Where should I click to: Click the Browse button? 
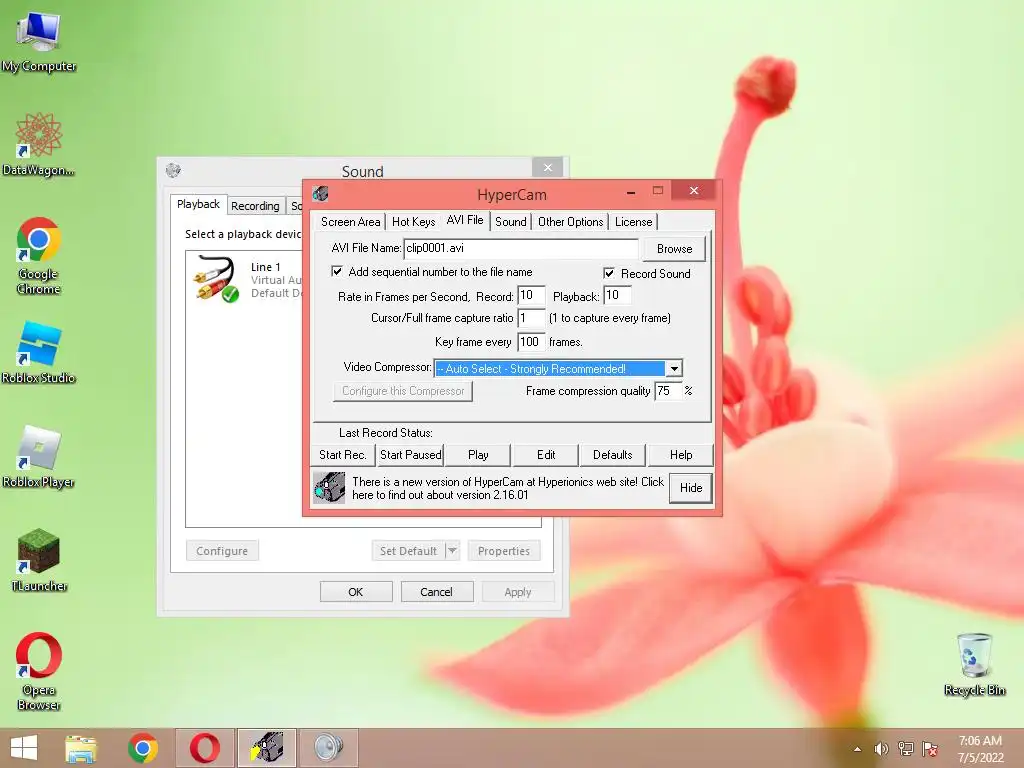click(674, 249)
